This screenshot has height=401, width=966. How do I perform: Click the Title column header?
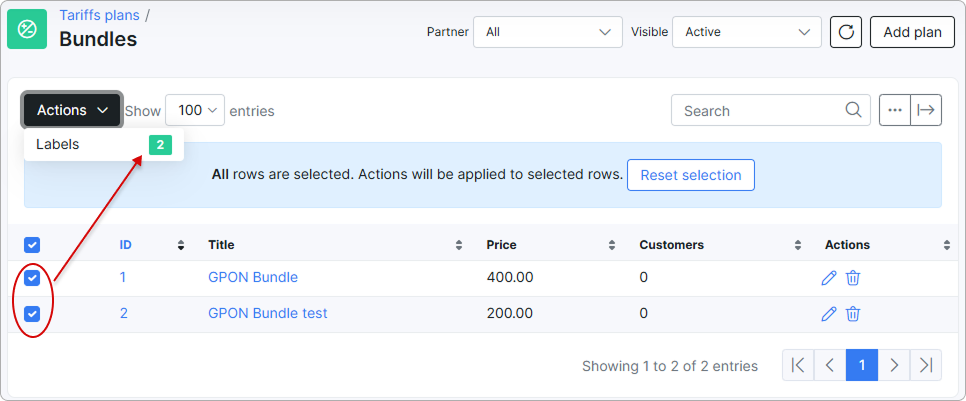(221, 245)
